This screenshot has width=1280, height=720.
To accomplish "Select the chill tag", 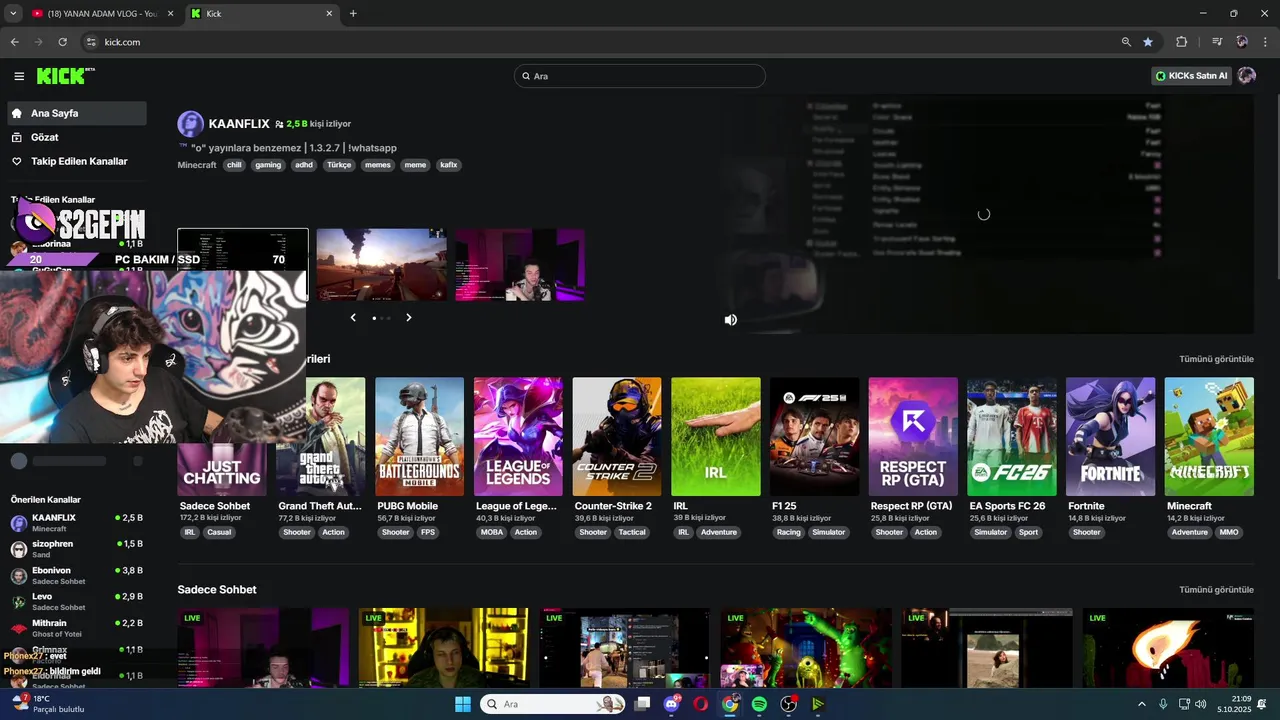I will [x=234, y=165].
